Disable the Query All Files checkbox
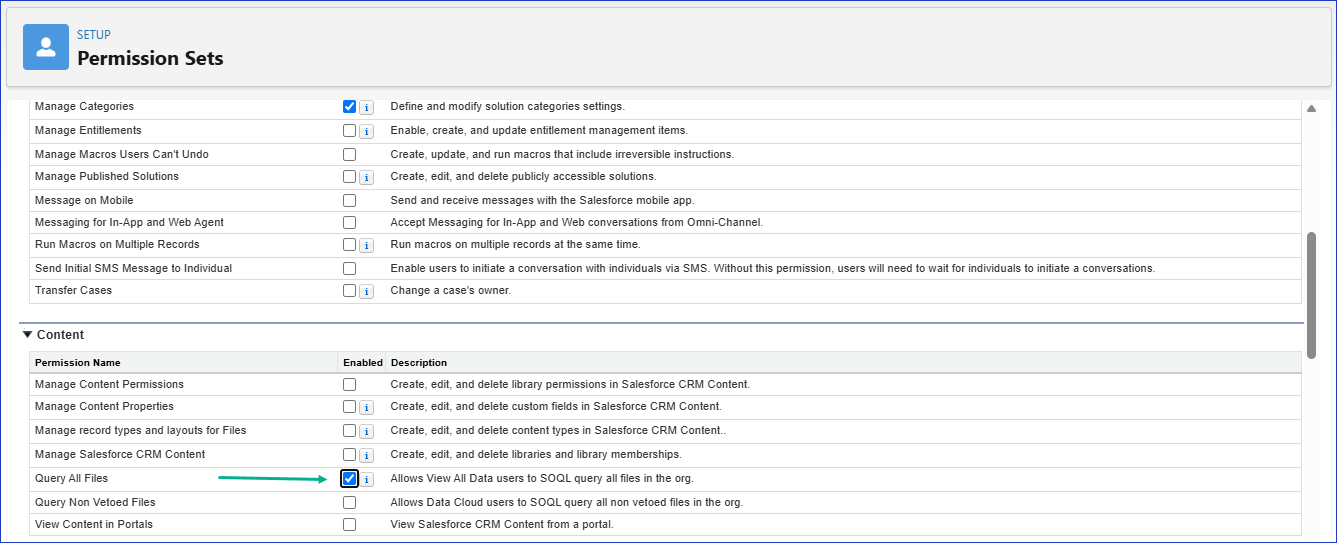Viewport: 1337px width, 543px height. (349, 479)
